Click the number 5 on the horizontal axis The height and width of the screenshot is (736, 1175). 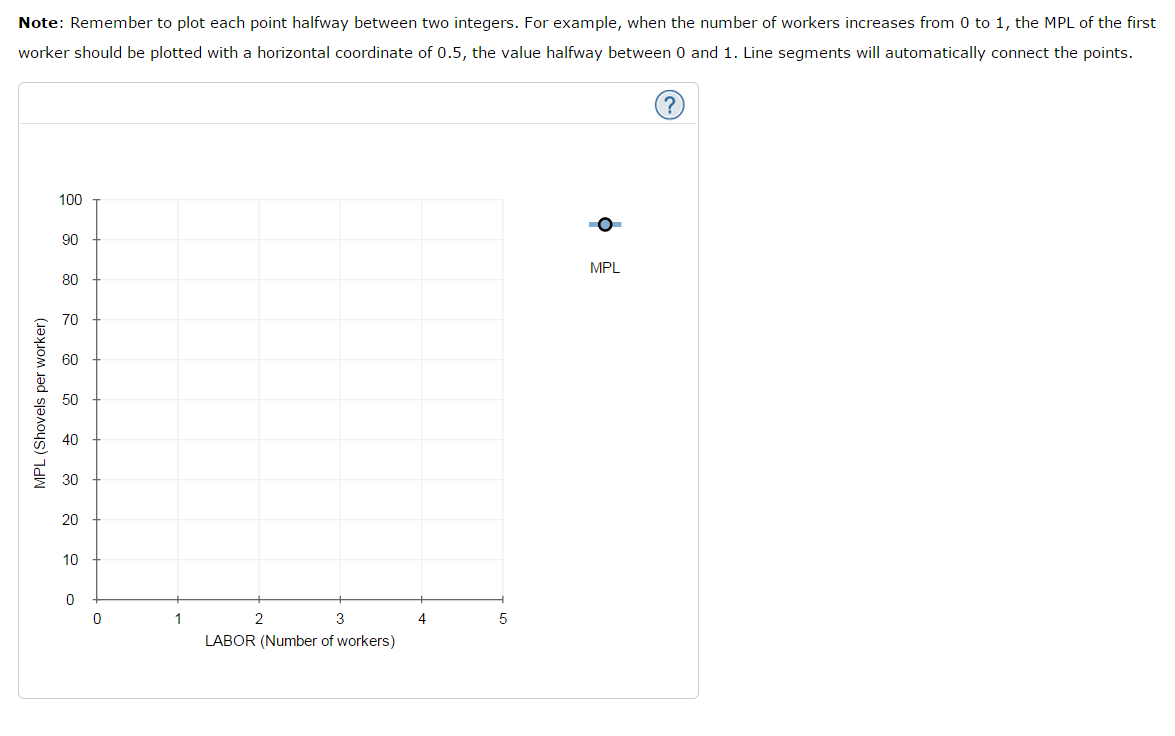[503, 618]
